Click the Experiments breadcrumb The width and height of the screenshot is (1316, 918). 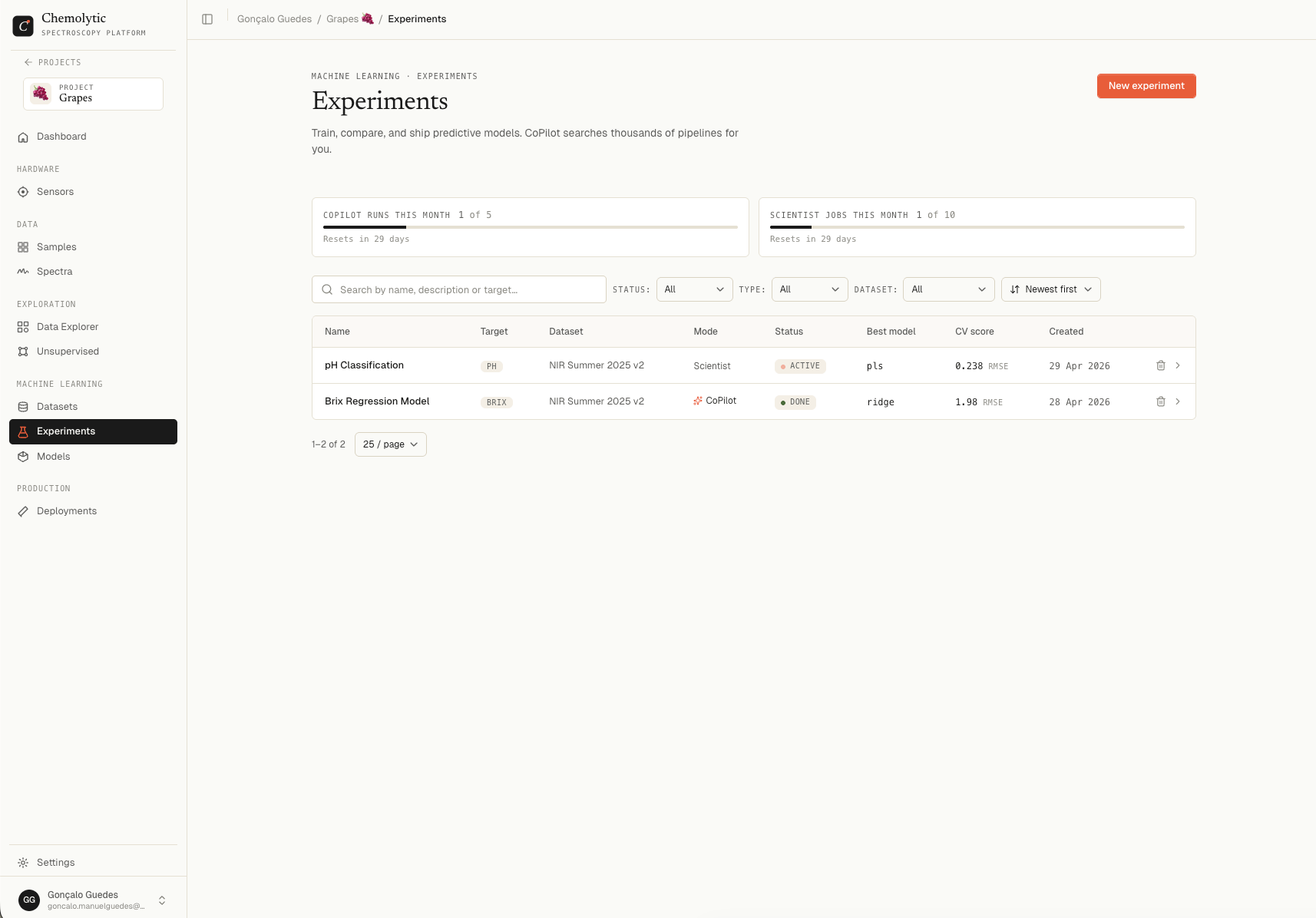click(x=417, y=19)
